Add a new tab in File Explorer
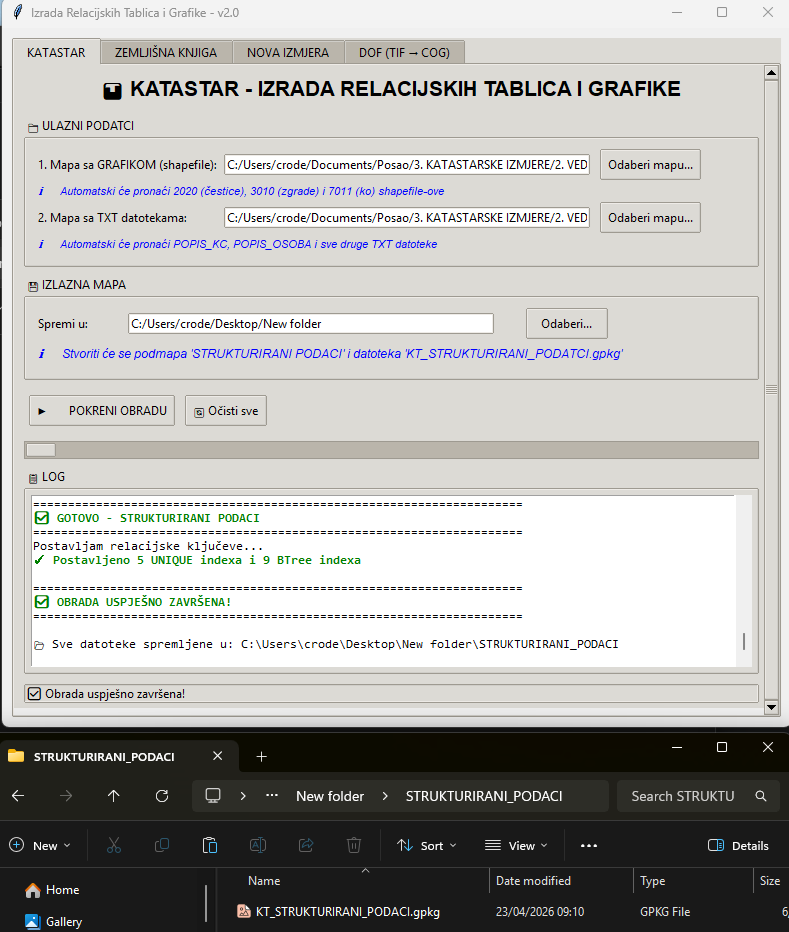The width and height of the screenshot is (789, 932). 262,757
